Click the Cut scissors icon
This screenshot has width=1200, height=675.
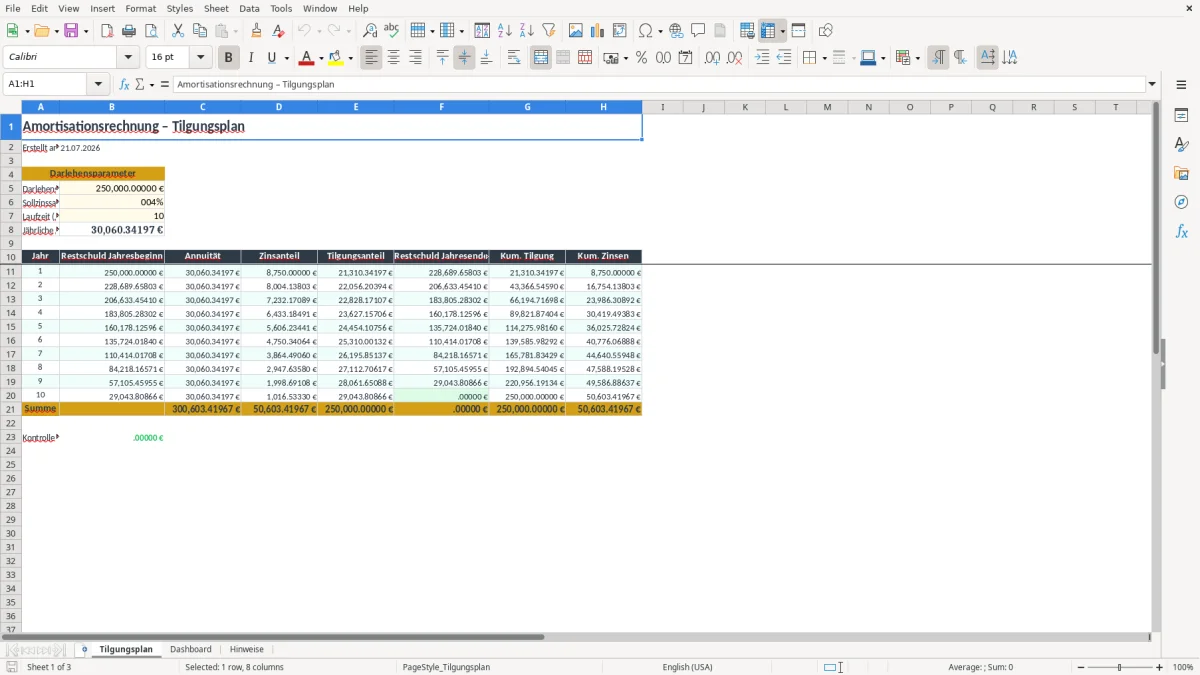[178, 30]
